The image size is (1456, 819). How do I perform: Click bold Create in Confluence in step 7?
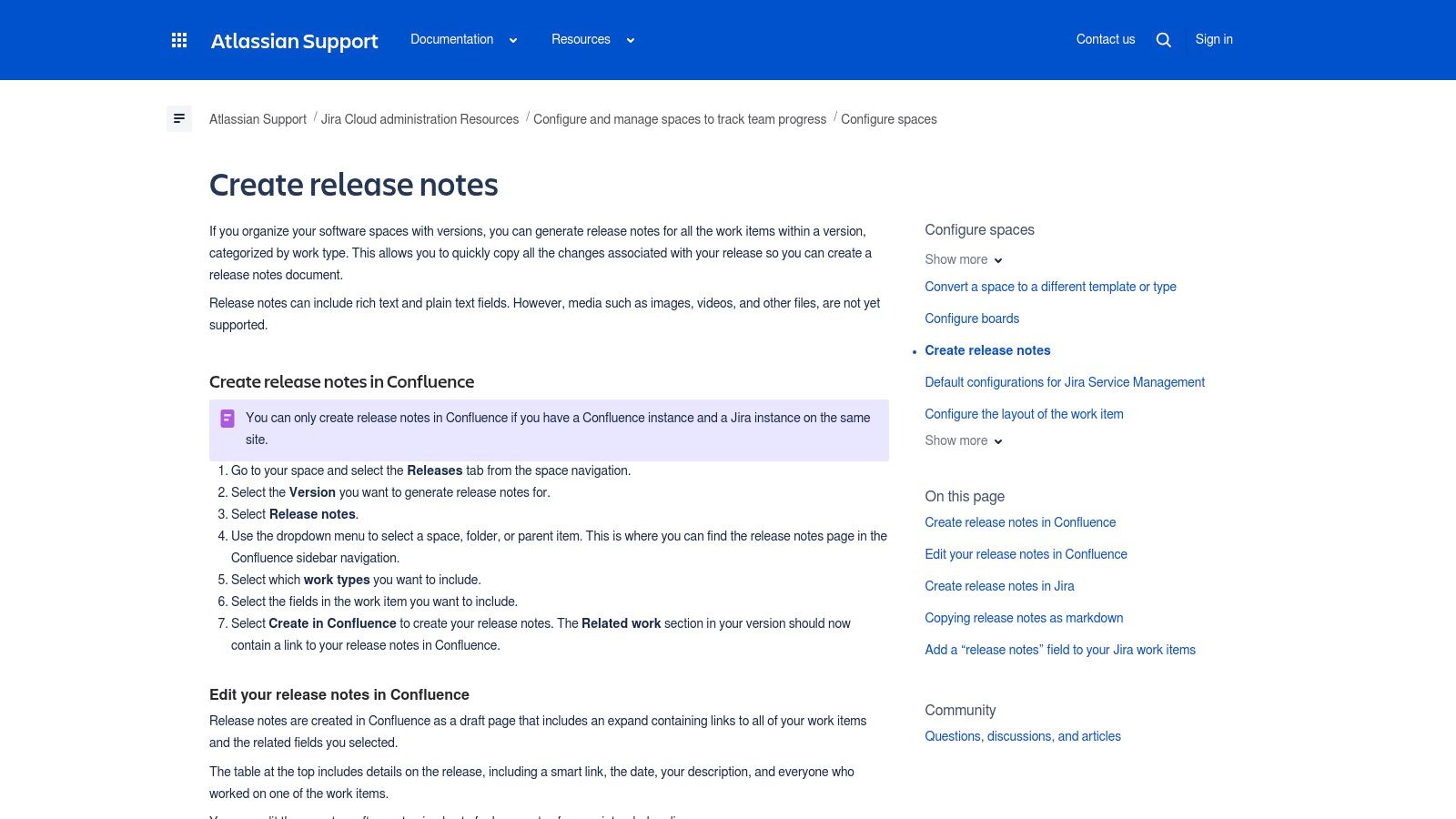[332, 623]
